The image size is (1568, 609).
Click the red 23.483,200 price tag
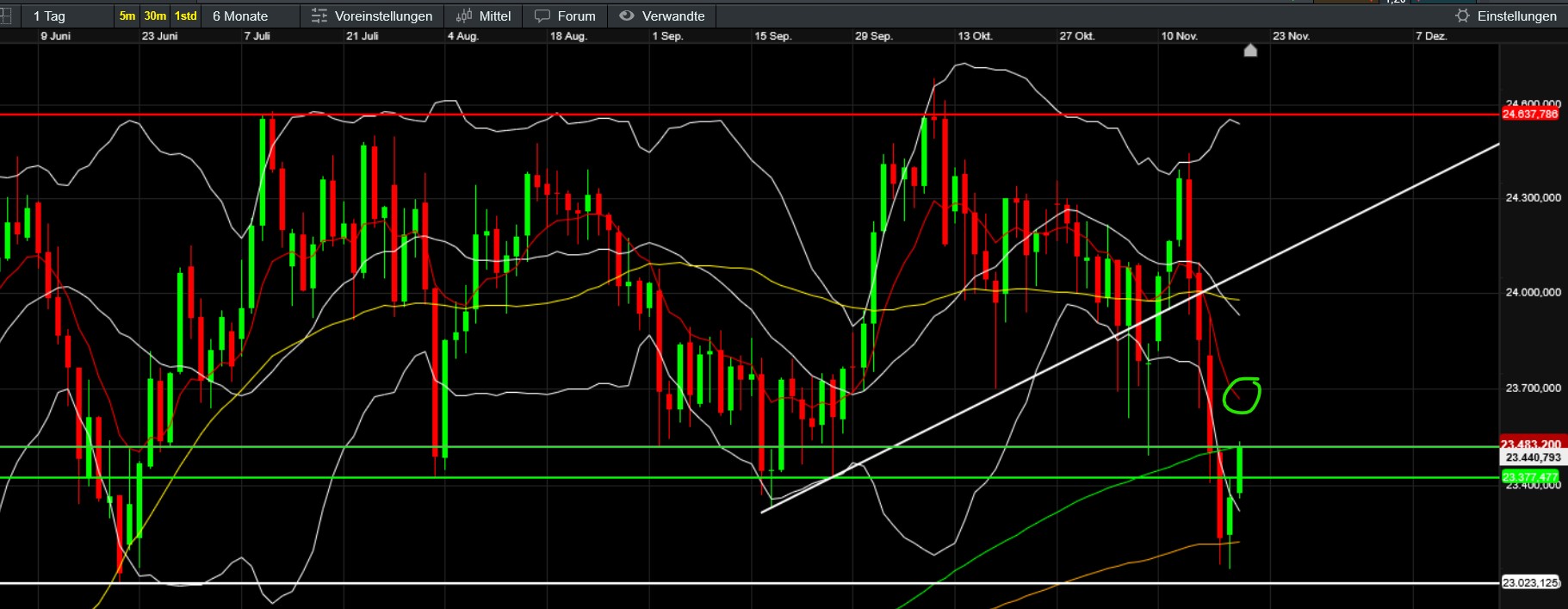(1530, 444)
